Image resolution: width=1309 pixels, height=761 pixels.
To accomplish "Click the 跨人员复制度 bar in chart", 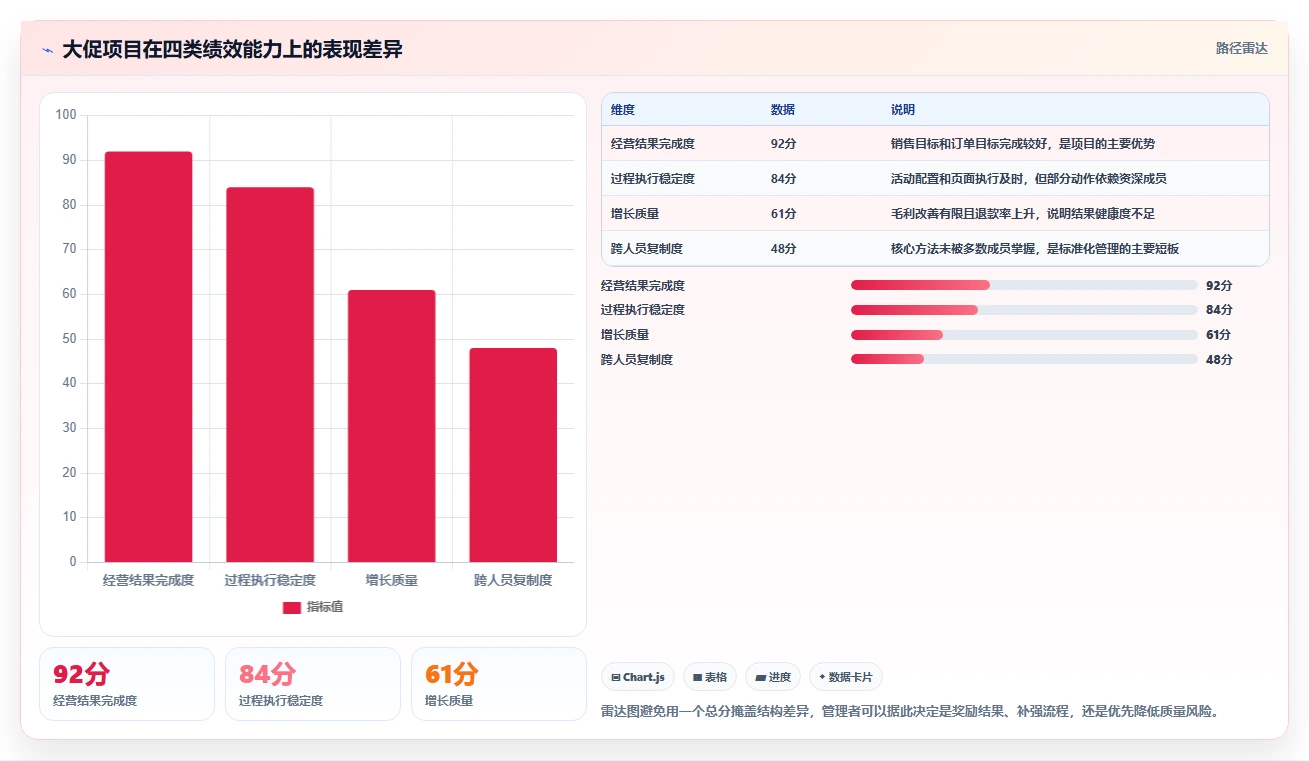I will (513, 455).
